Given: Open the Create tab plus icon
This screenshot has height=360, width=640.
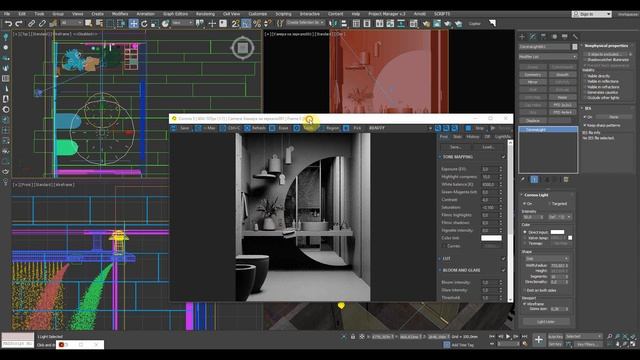Looking at the screenshot, I should click(x=522, y=37).
